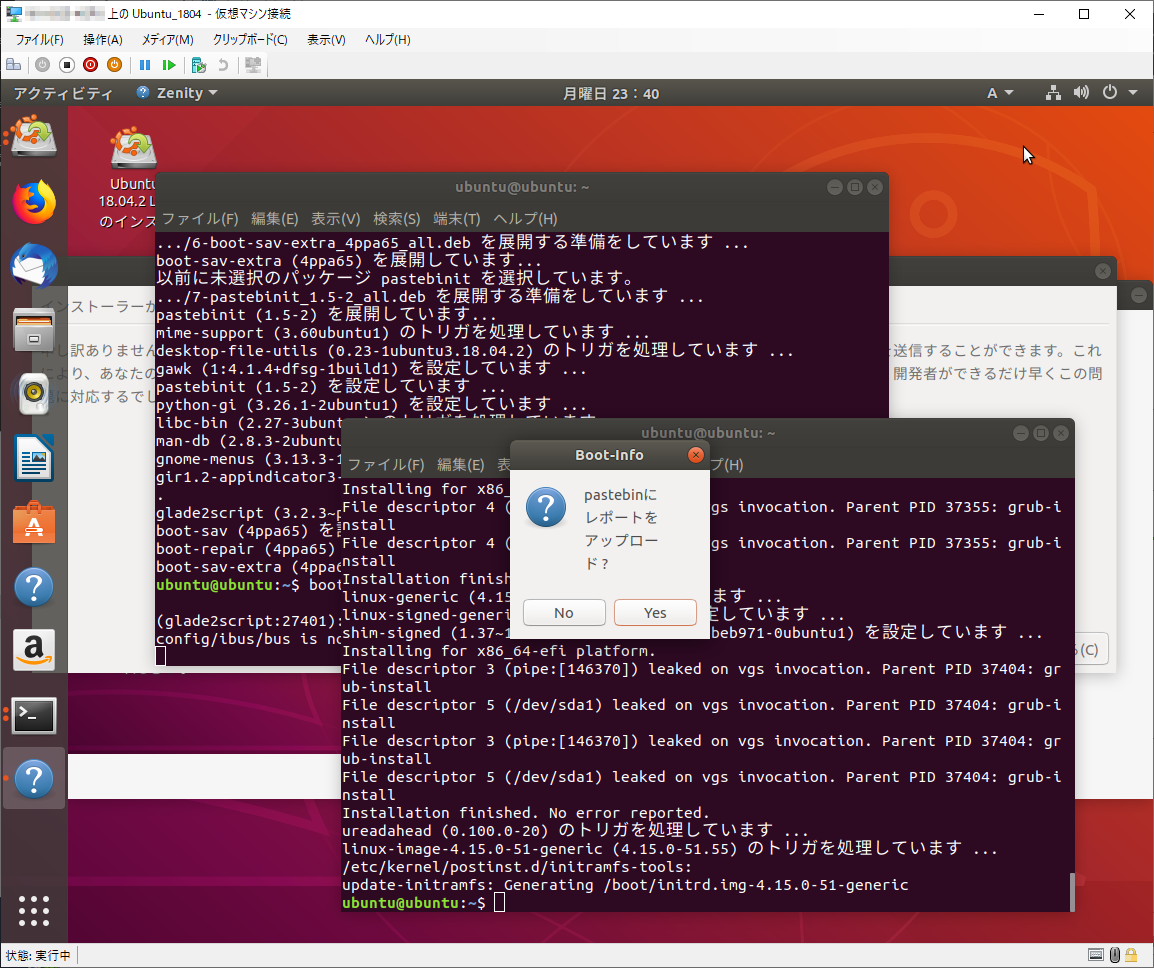This screenshot has height=968, width=1154.
Task: Expand the input method A dropdown
Action: click(x=999, y=93)
